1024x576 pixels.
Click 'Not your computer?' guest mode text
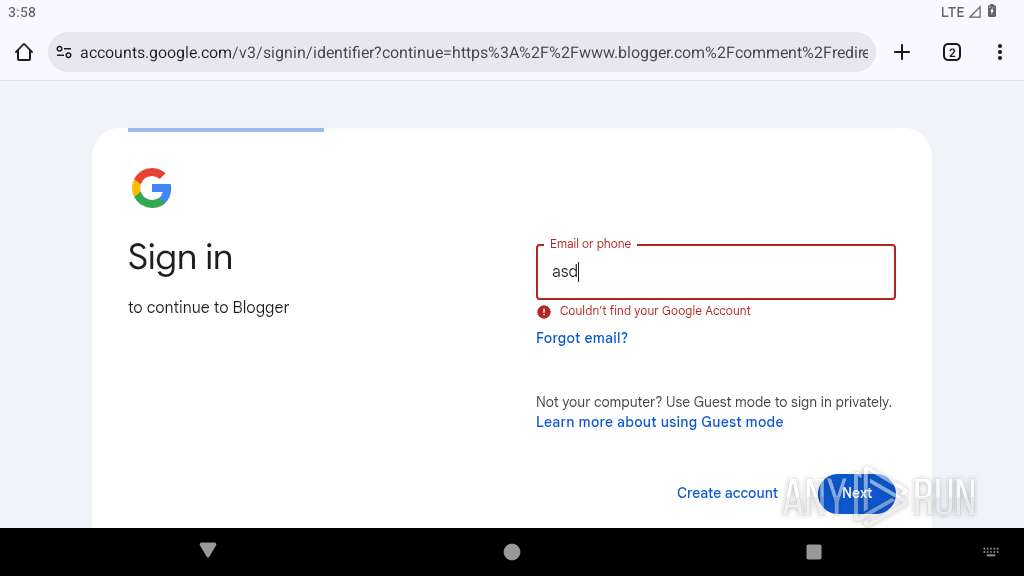pyautogui.click(x=714, y=402)
